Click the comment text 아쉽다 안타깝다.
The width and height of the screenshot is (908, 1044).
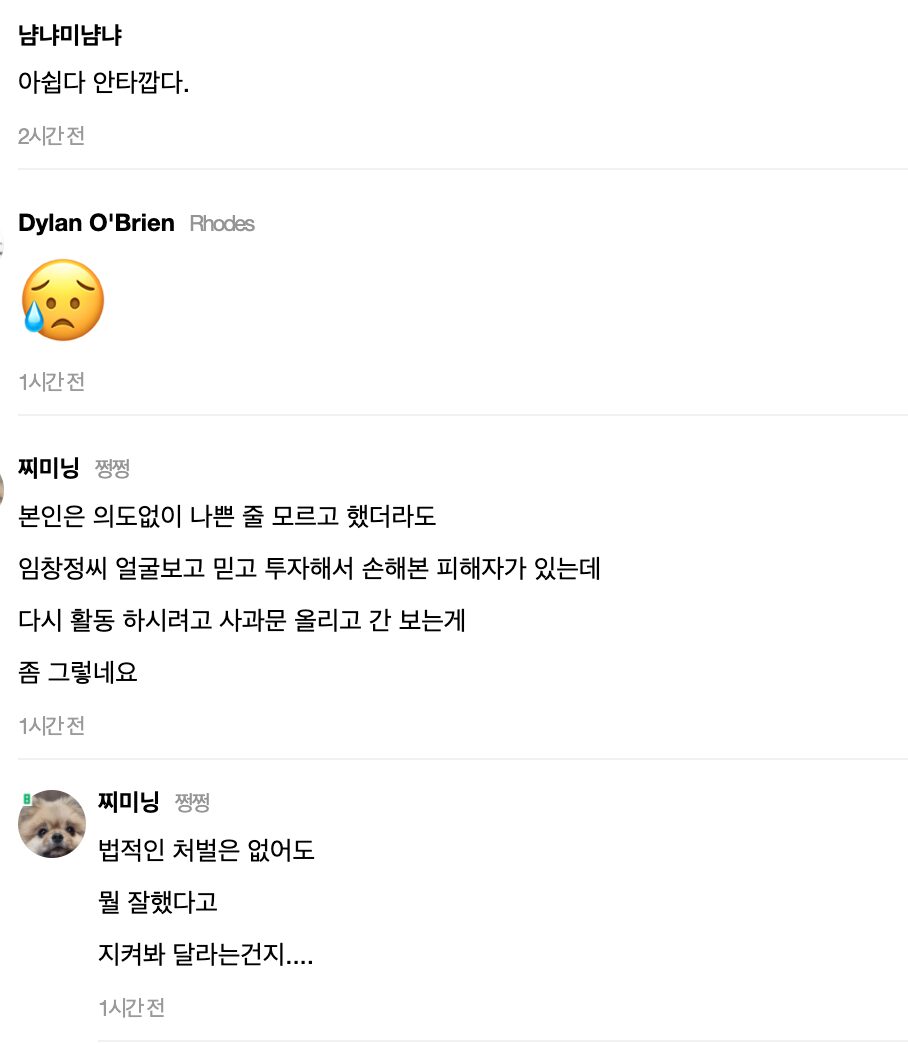coord(104,82)
